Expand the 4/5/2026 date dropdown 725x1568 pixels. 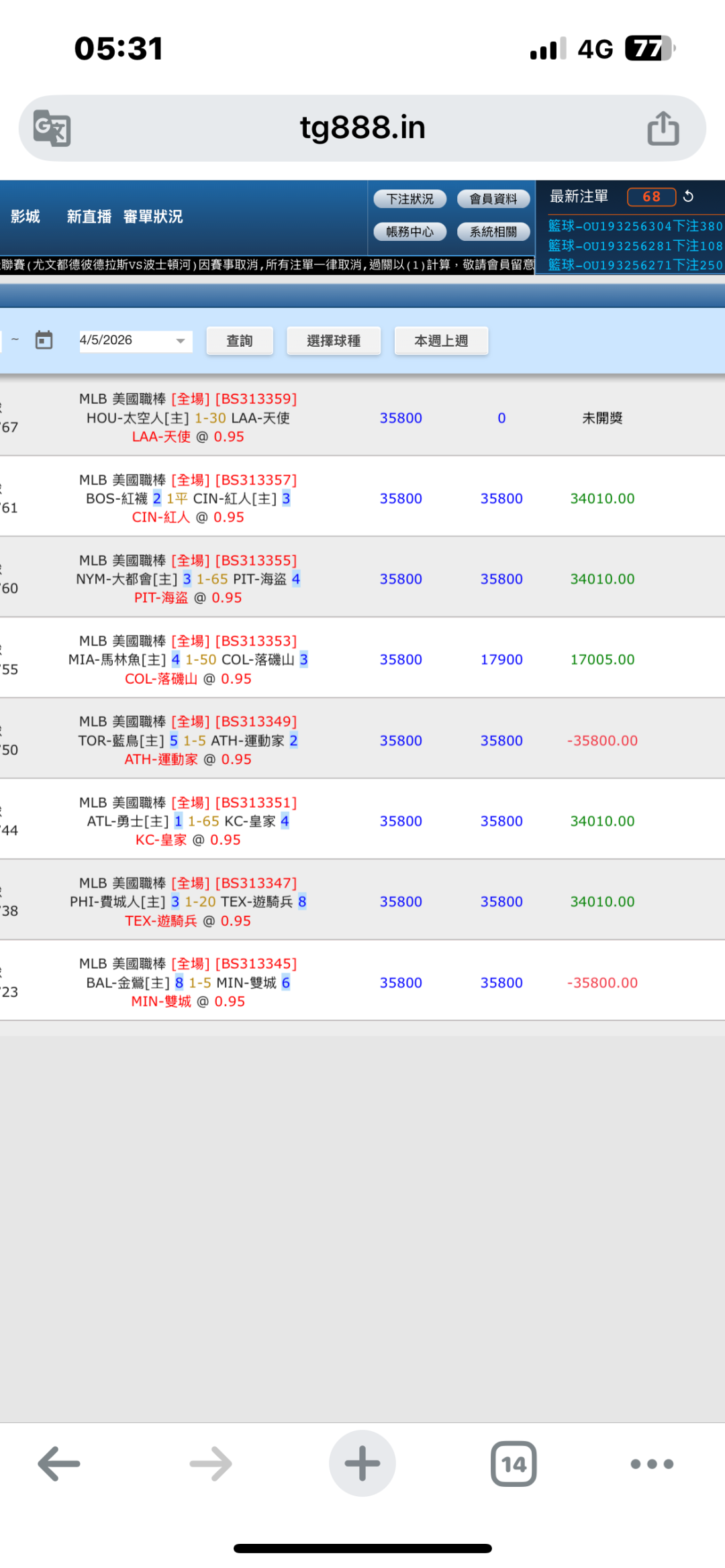(136, 341)
